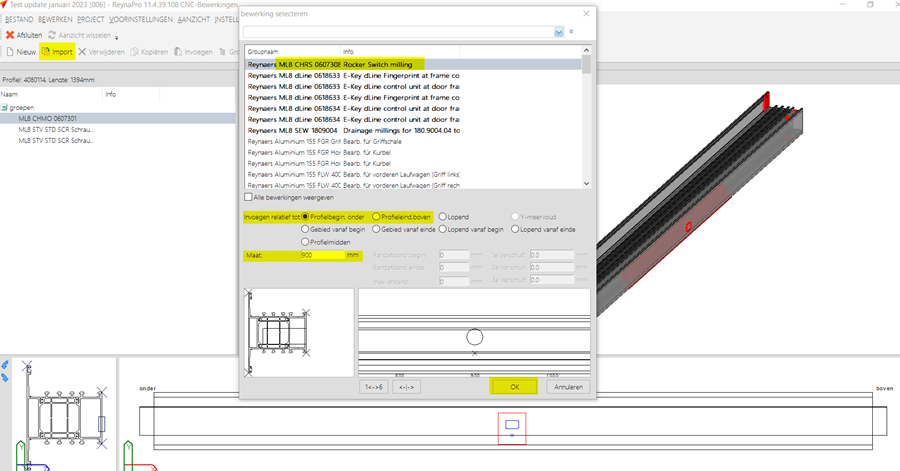The image size is (900, 471).
Task: Click the upper blue view arrow icon
Action: click(5, 365)
